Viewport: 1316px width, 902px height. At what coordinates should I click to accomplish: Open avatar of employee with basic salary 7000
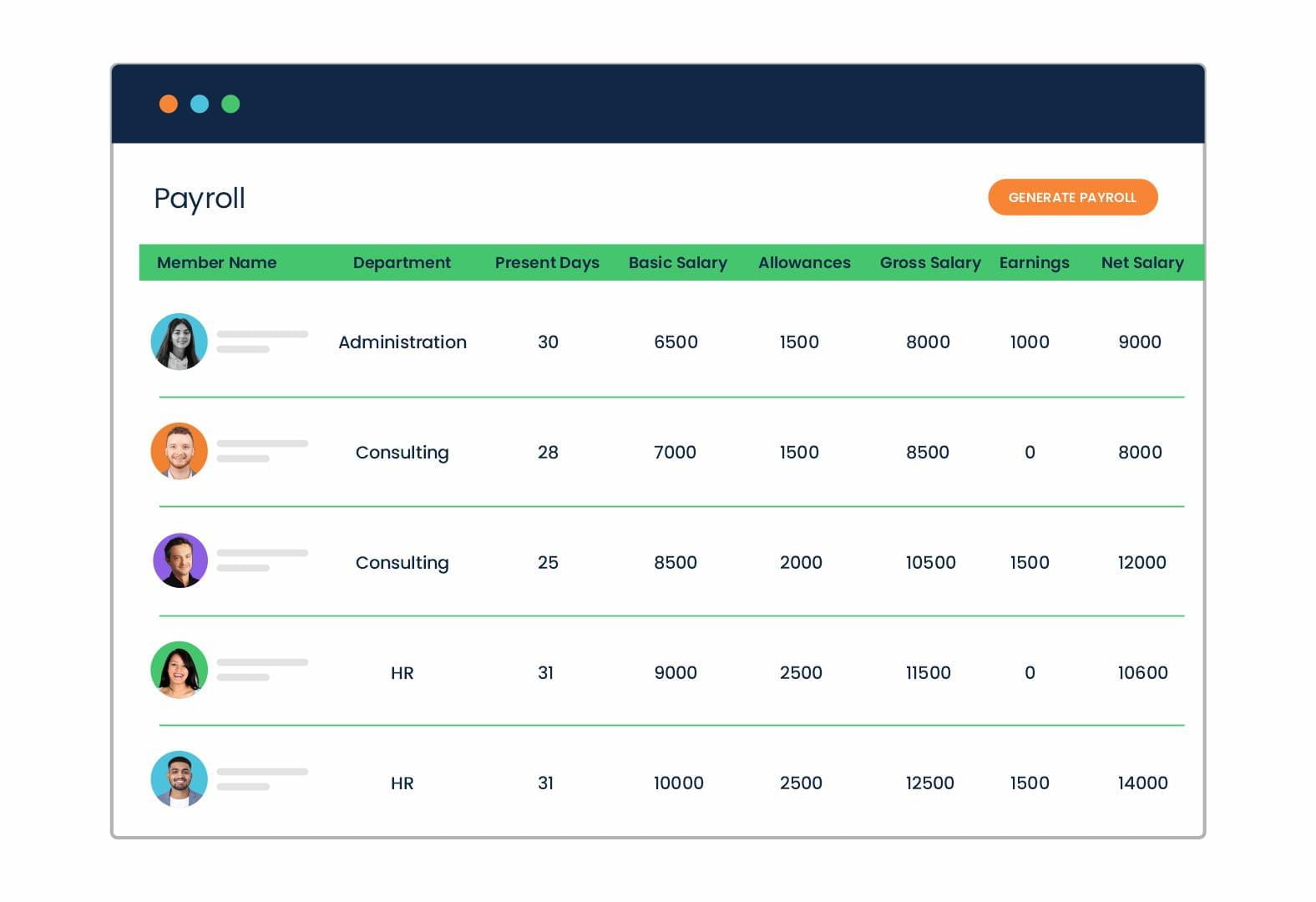[179, 451]
